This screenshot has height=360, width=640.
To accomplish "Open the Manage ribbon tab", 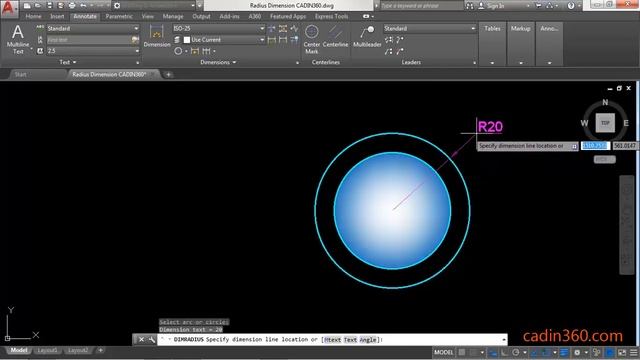I will tap(173, 16).
